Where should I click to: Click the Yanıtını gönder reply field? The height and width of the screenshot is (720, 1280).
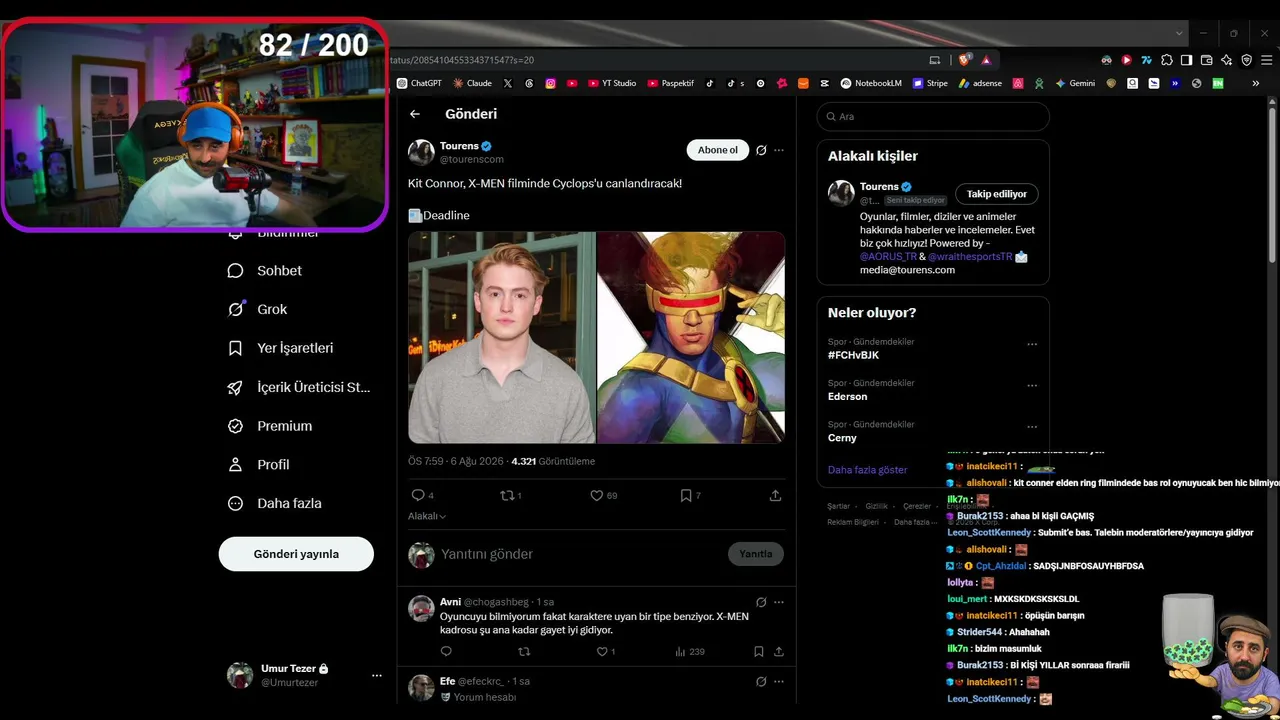580,554
